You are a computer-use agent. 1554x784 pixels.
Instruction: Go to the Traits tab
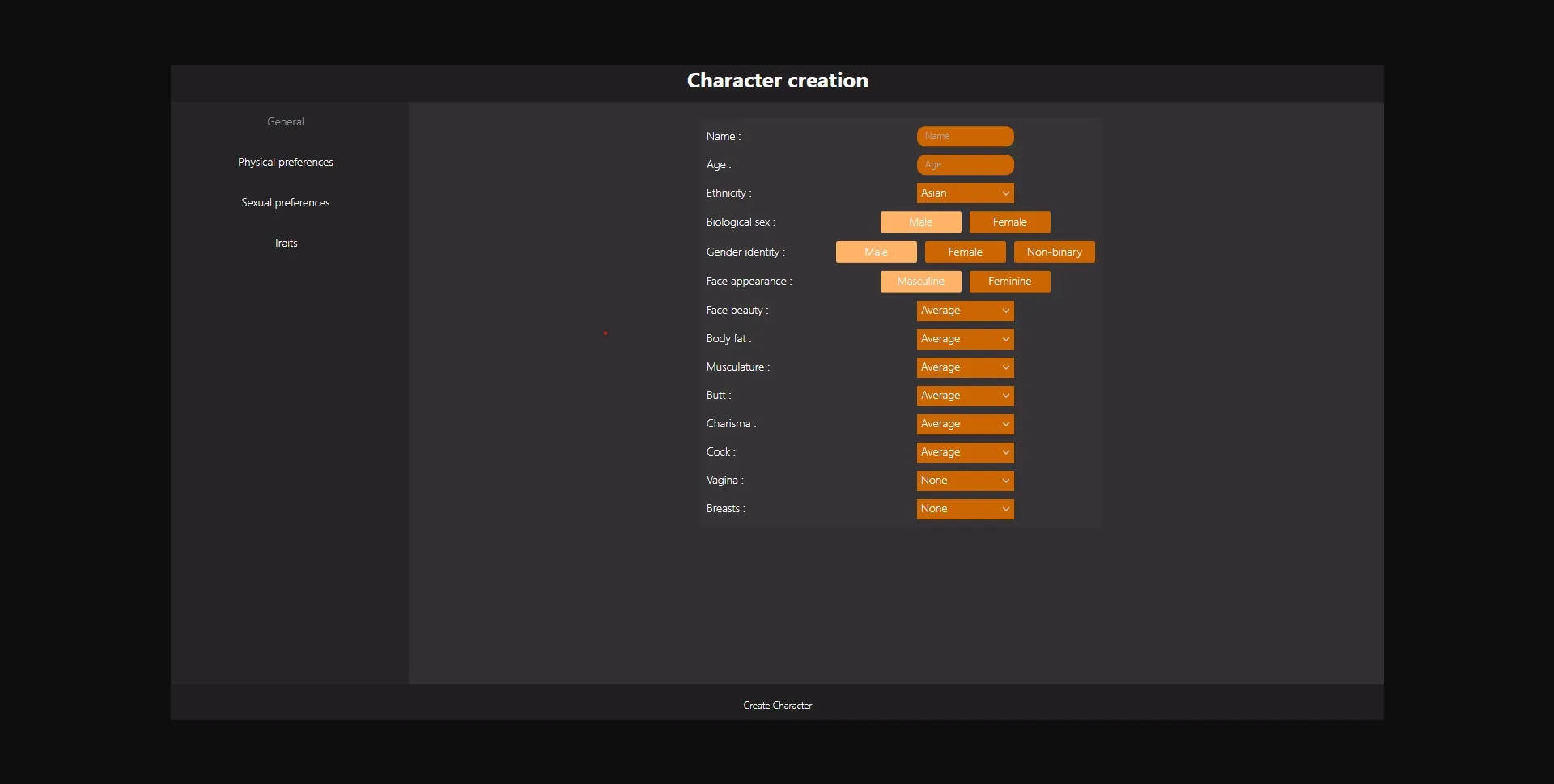click(x=286, y=244)
